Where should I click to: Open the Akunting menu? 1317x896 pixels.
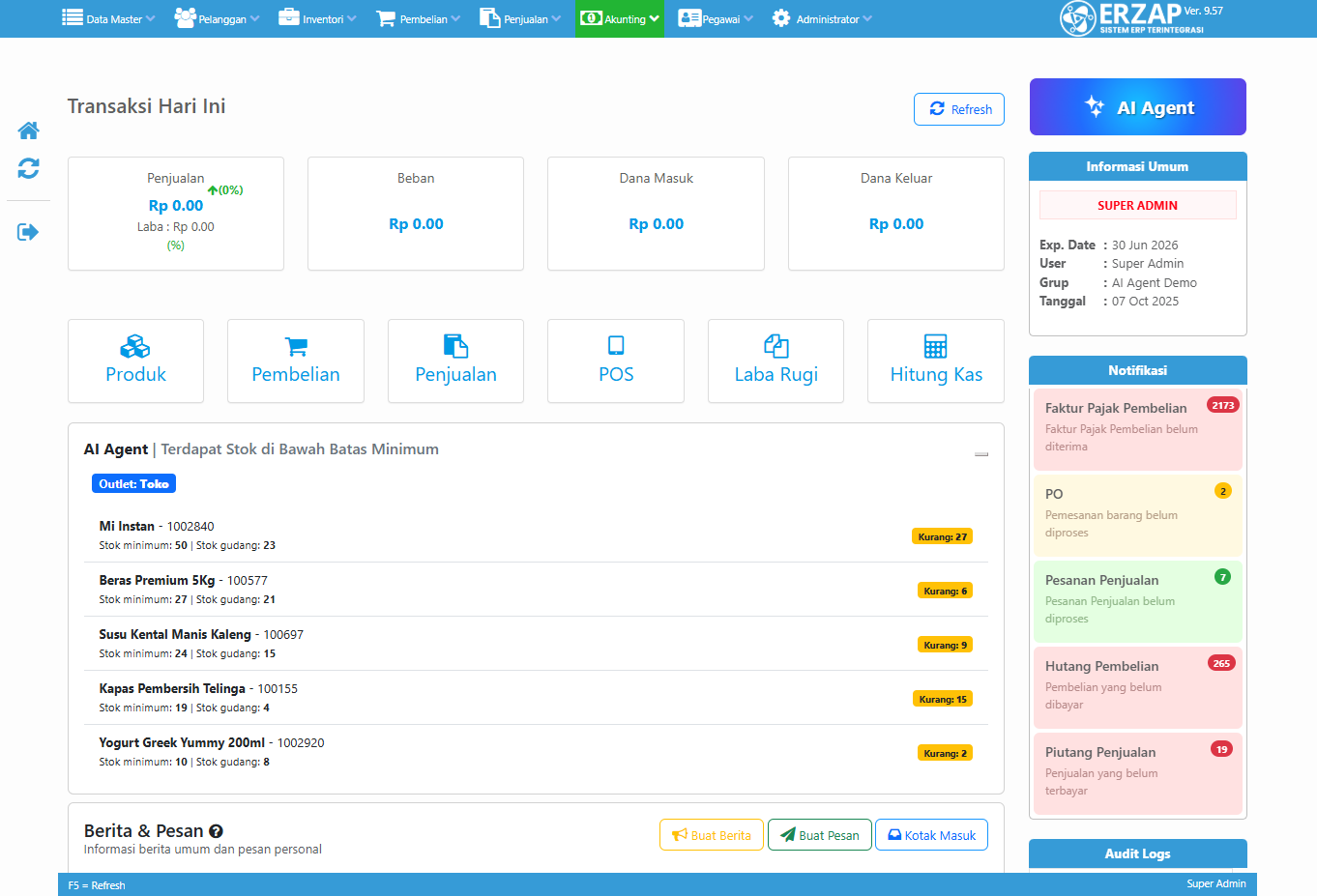click(x=620, y=18)
